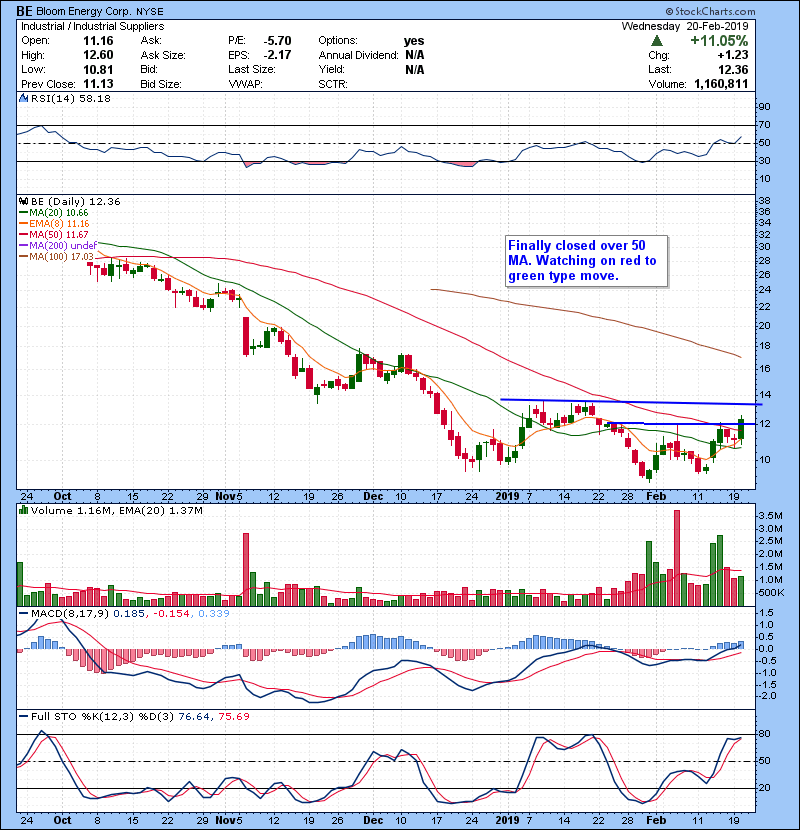The image size is (800, 830).
Task: Click the volume bars icon in volume panel
Action: click(23, 510)
